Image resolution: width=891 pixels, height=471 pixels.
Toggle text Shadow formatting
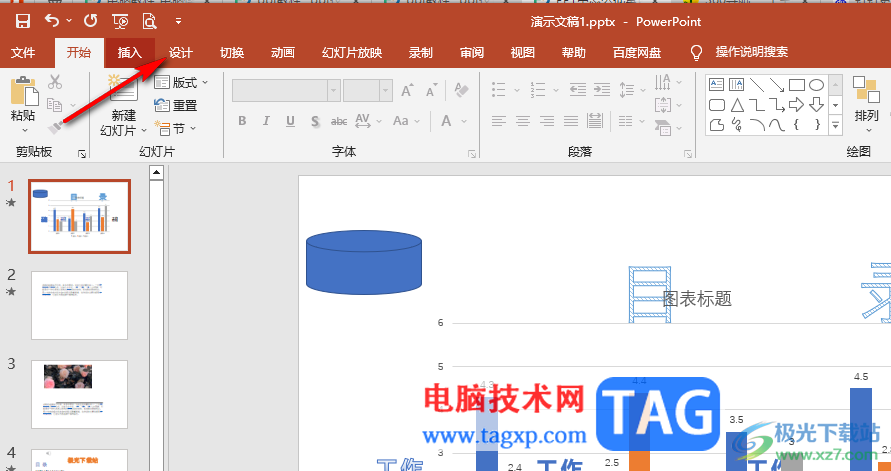point(315,120)
